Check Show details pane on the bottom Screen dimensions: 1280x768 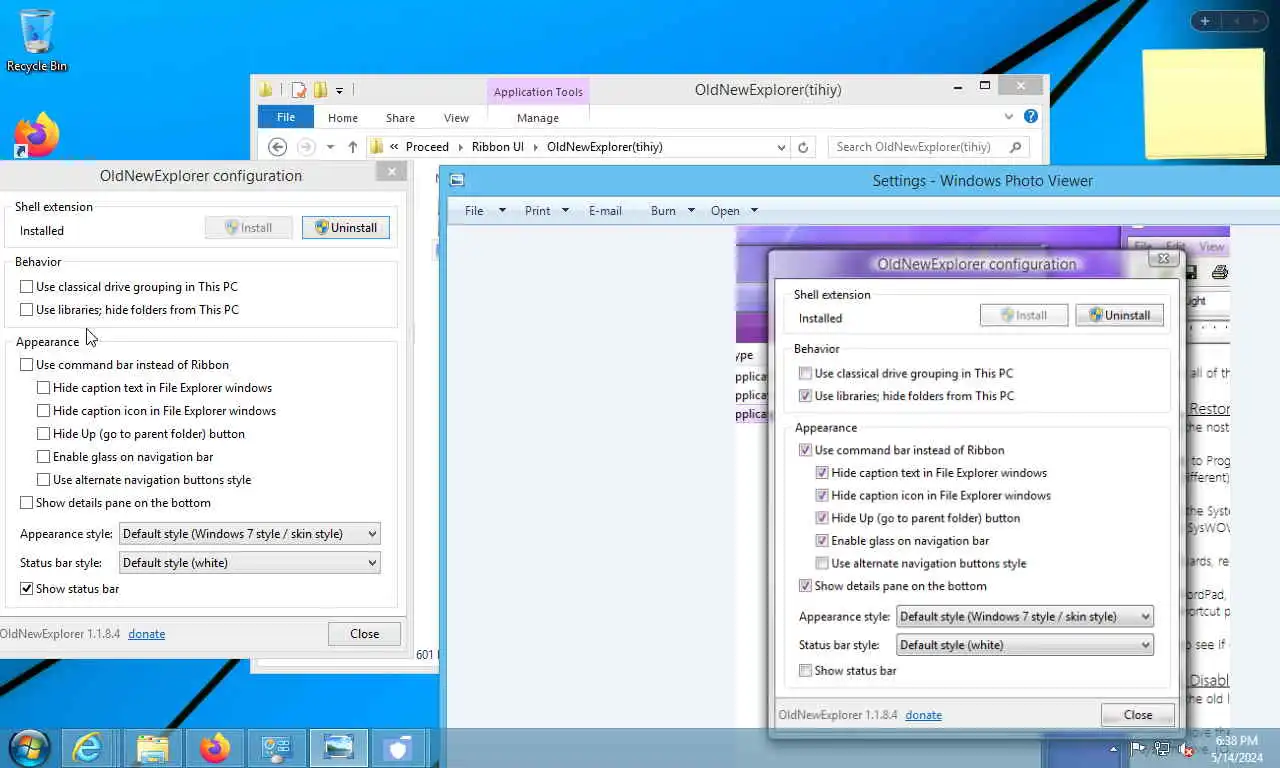pos(27,503)
